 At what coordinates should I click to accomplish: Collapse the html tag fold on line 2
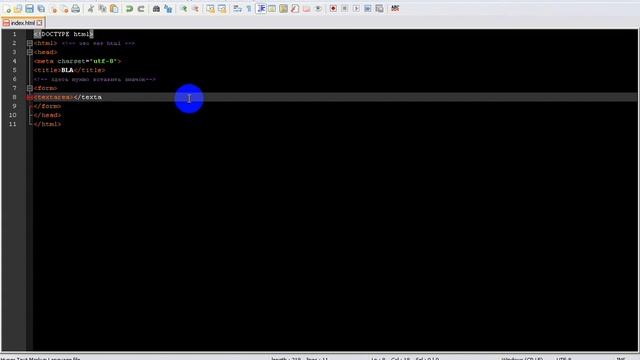pyautogui.click(x=30, y=43)
